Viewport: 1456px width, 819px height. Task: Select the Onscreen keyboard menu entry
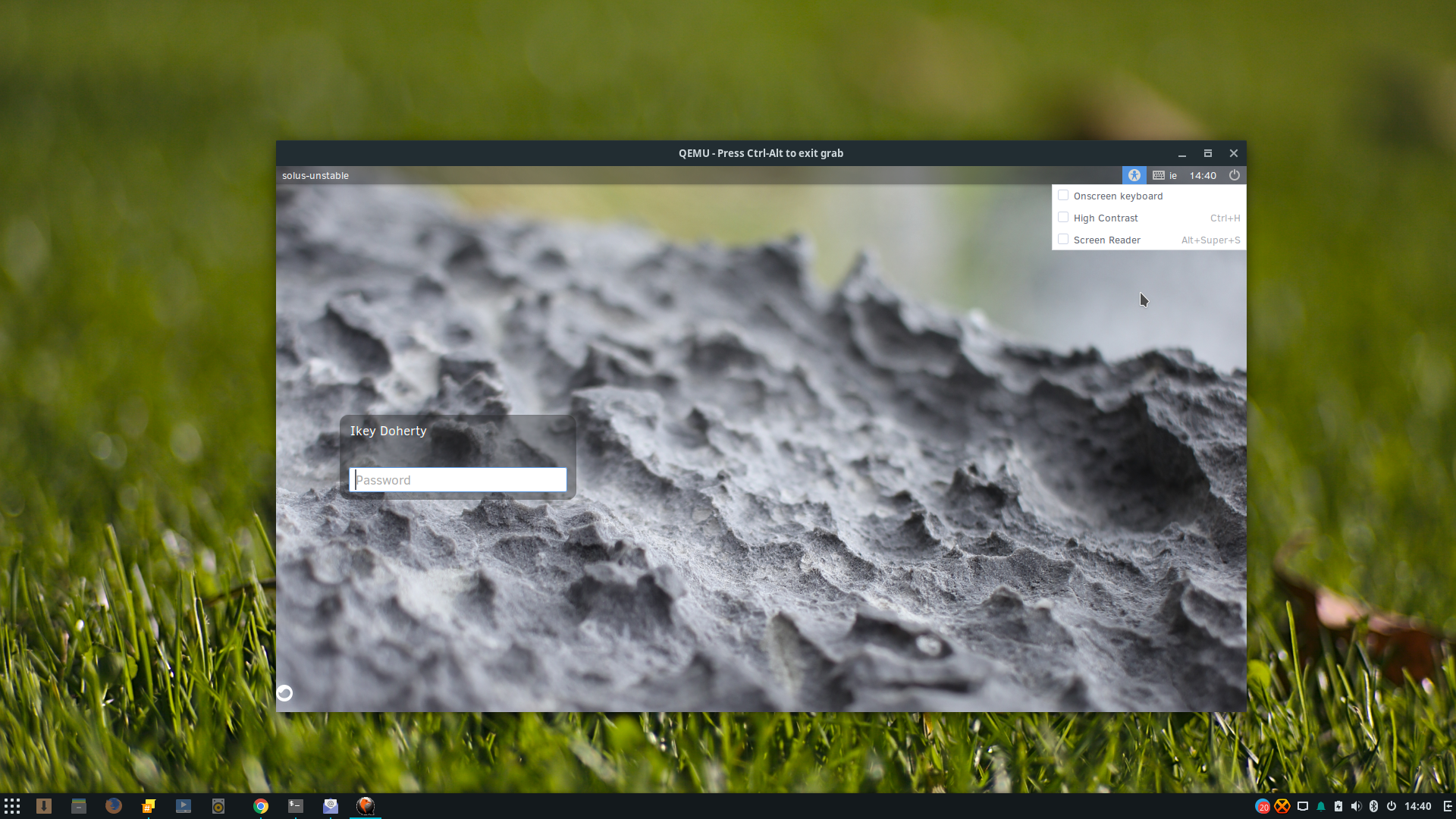pos(1149,196)
